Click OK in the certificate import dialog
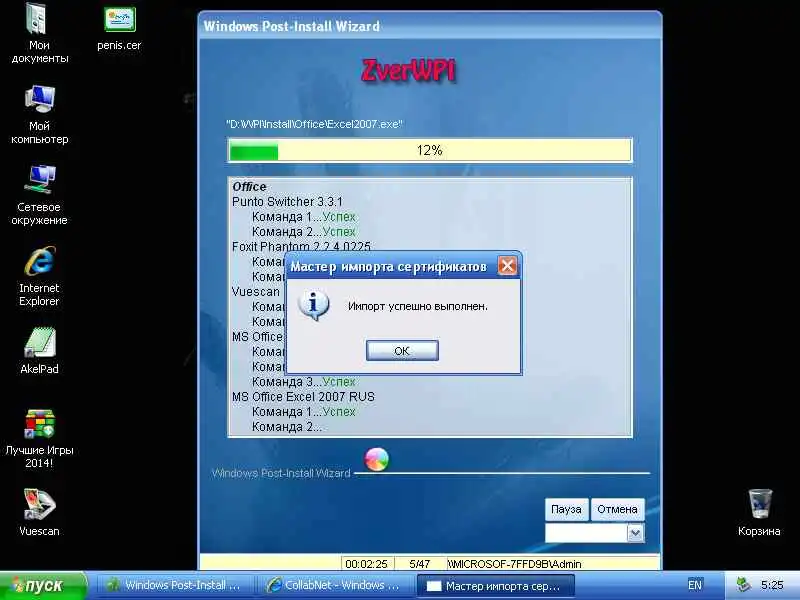 402,351
